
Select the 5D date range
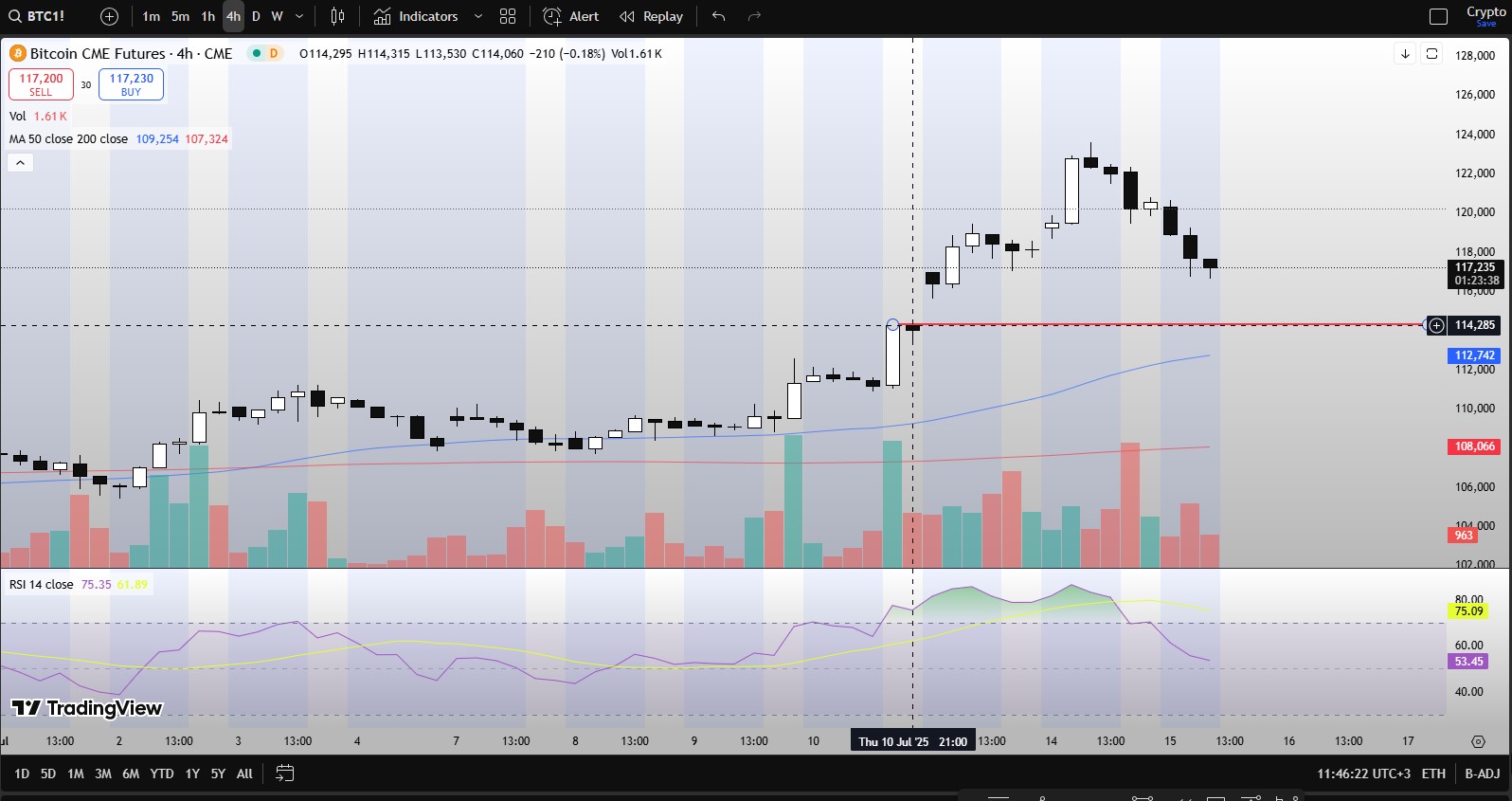pos(48,774)
